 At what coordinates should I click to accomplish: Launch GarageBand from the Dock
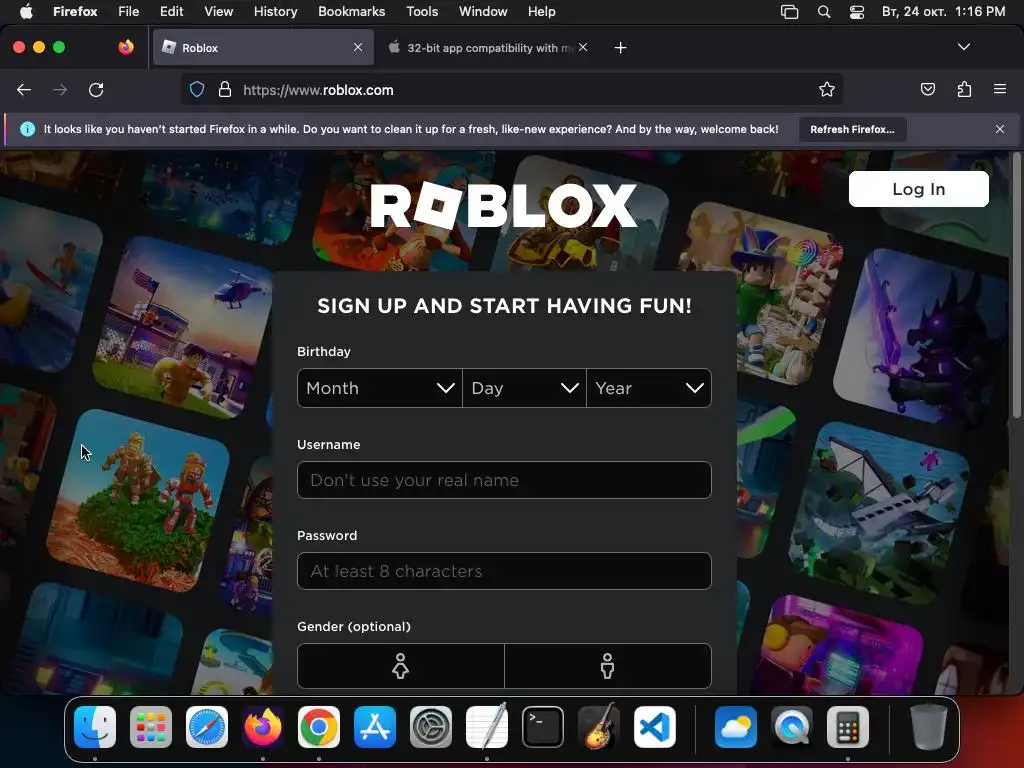coord(599,727)
